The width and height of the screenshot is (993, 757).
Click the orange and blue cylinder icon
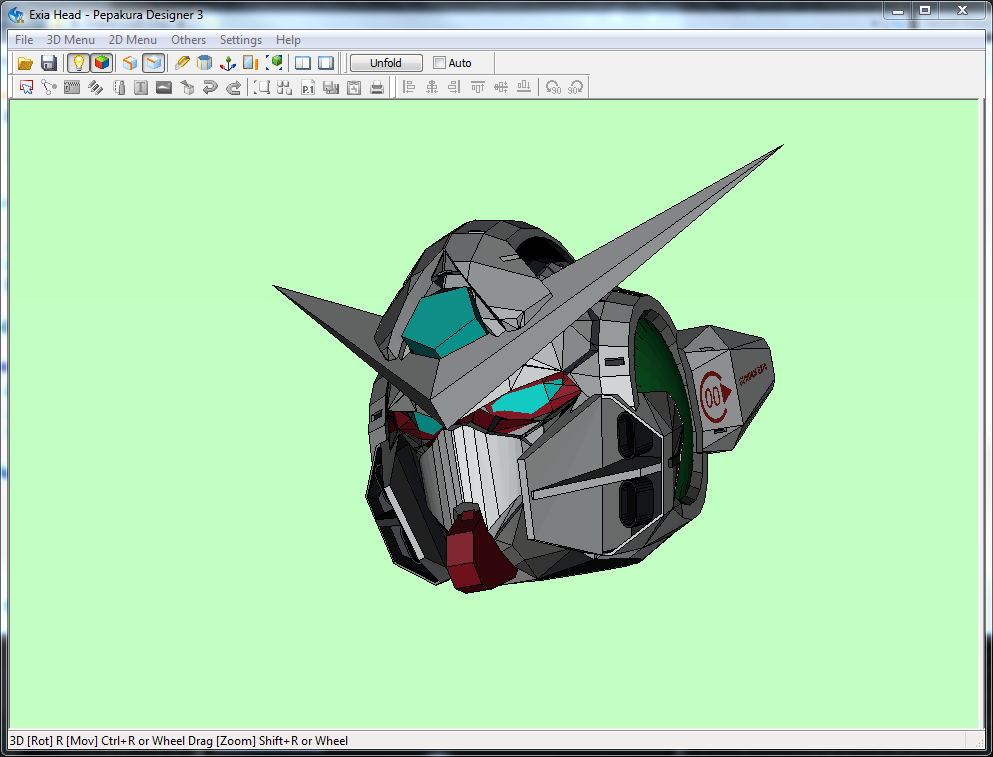205,63
